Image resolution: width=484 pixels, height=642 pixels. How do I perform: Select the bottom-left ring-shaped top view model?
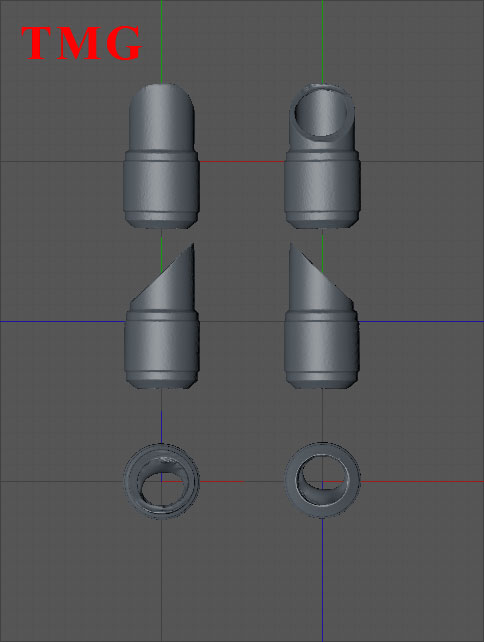pyautogui.click(x=161, y=481)
